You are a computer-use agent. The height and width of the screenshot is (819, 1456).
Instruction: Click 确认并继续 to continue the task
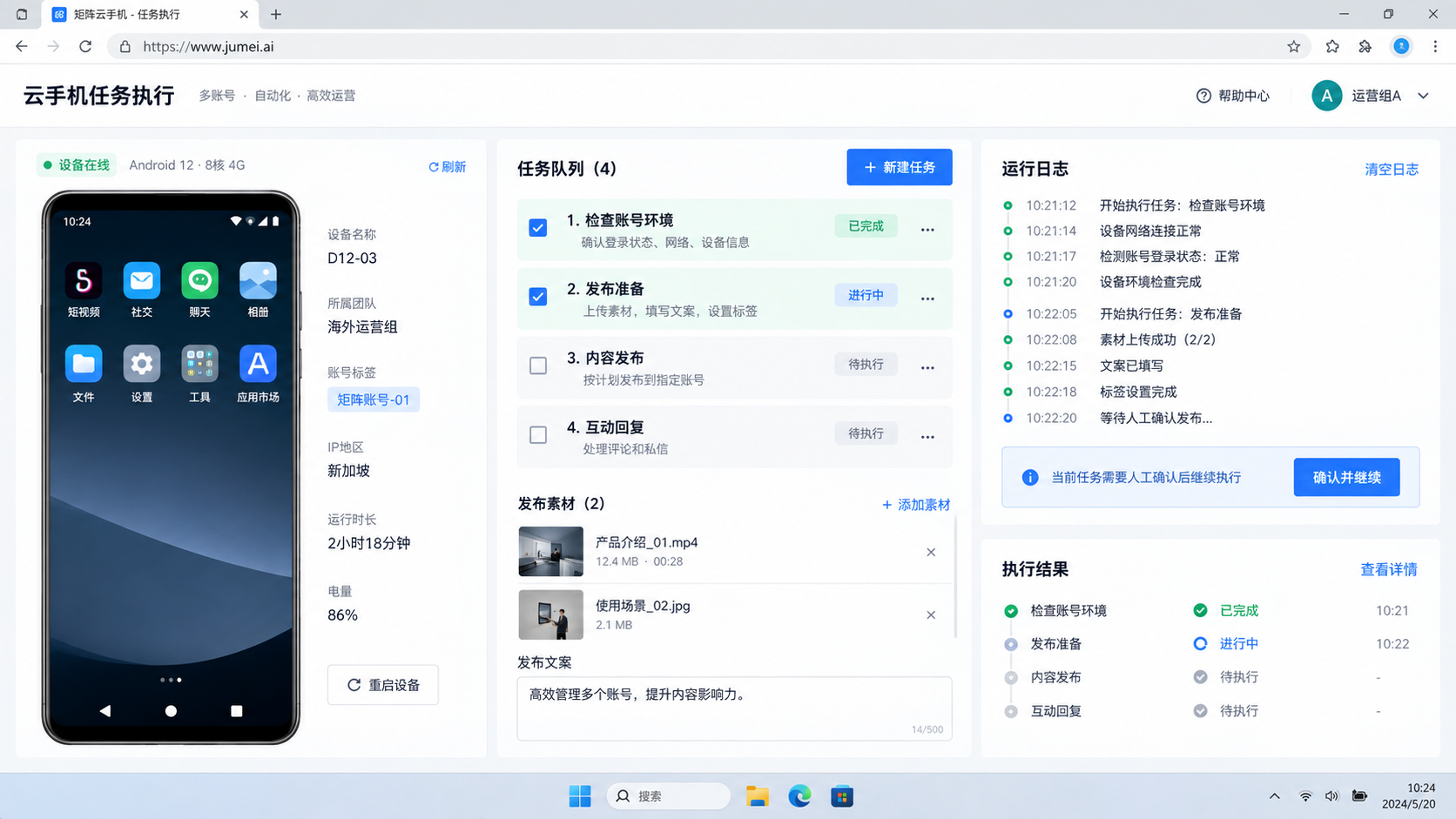1346,477
